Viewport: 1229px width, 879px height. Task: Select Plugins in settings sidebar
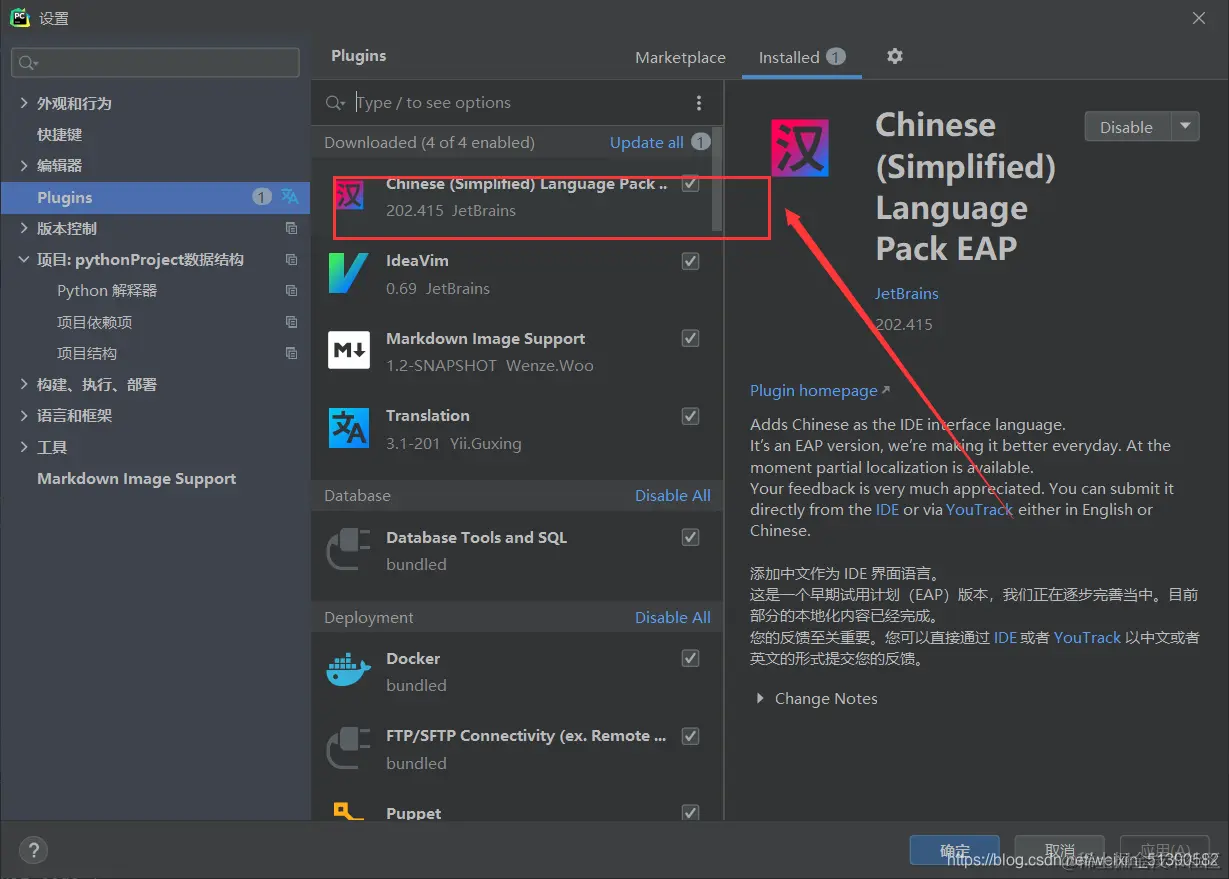click(155, 197)
